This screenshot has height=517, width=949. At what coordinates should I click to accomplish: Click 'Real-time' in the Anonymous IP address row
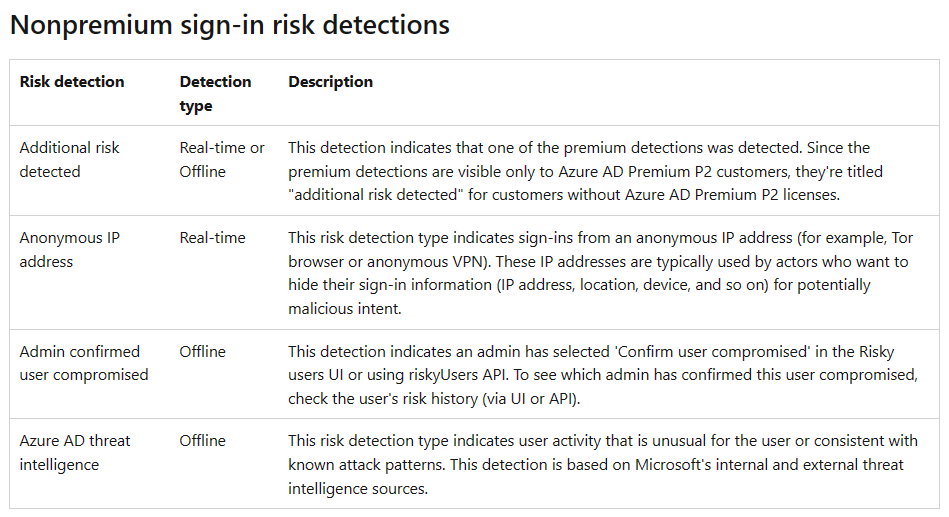212,238
